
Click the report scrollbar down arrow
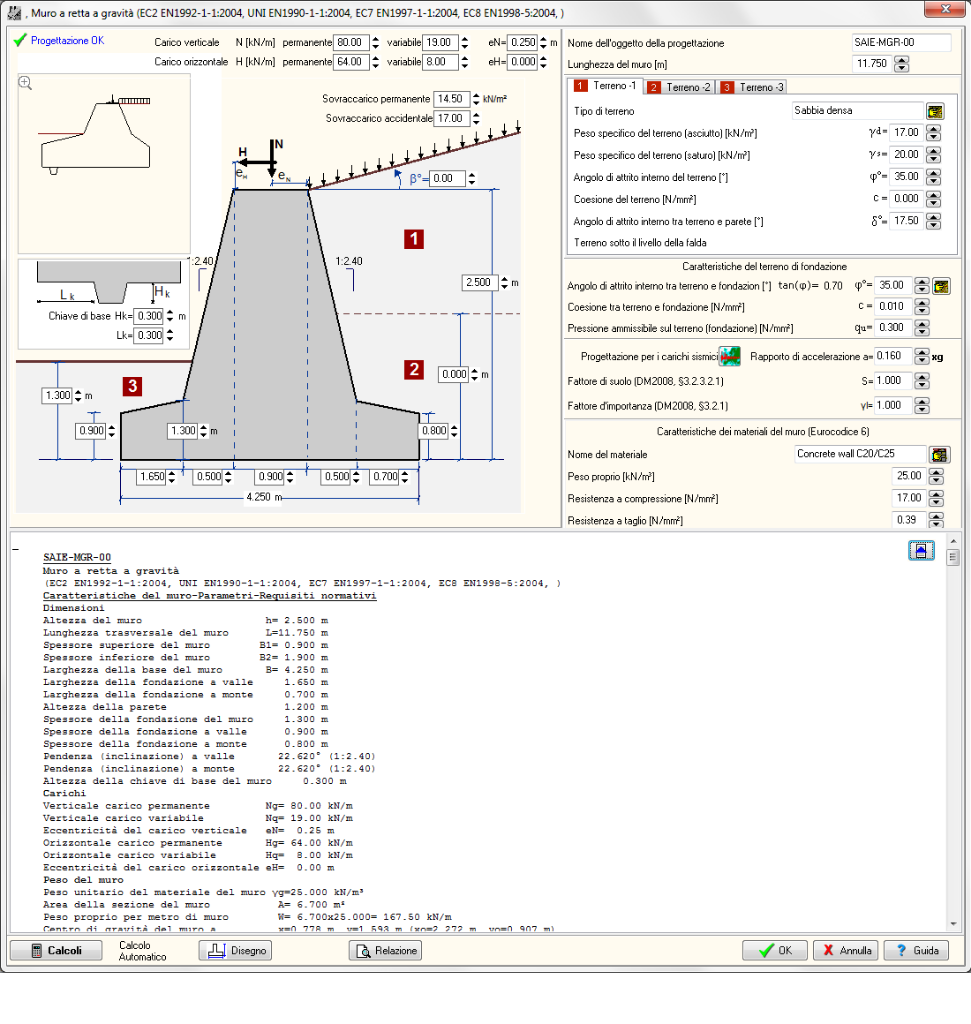(x=953, y=923)
